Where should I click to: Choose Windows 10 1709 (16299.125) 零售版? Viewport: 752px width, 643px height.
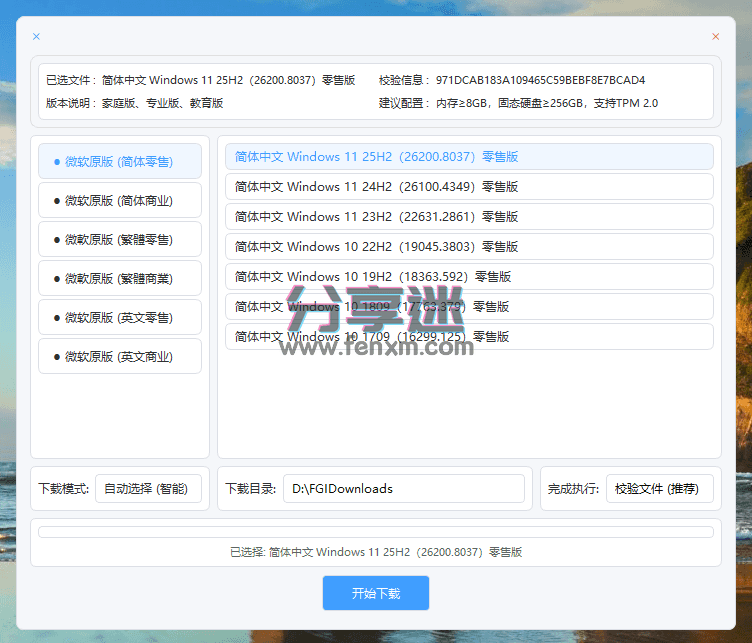click(469, 337)
